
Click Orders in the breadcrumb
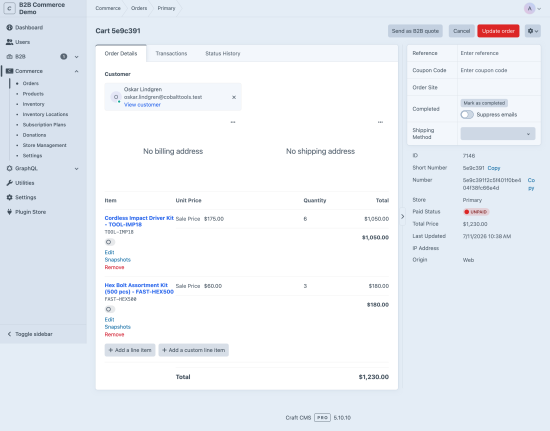(139, 8)
